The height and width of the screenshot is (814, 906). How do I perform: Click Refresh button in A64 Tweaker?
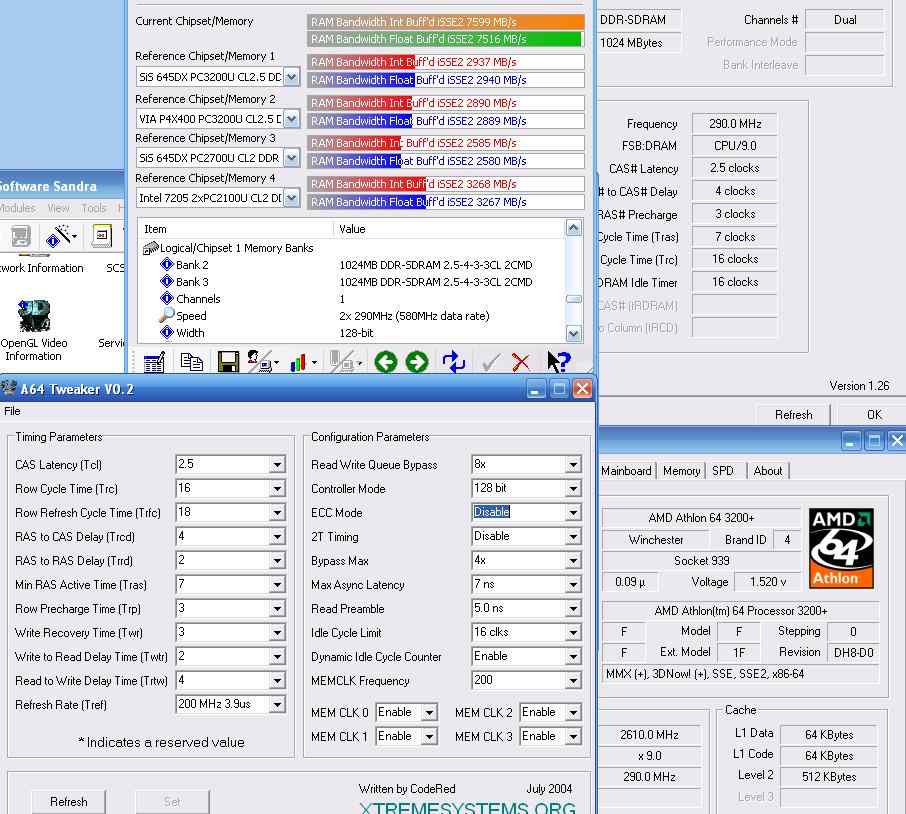point(69,802)
